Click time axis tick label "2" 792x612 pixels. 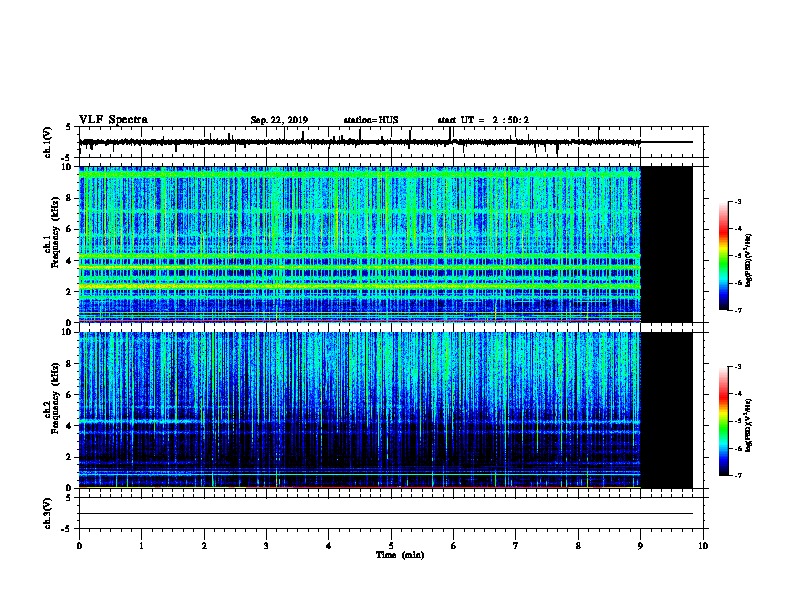[204, 546]
